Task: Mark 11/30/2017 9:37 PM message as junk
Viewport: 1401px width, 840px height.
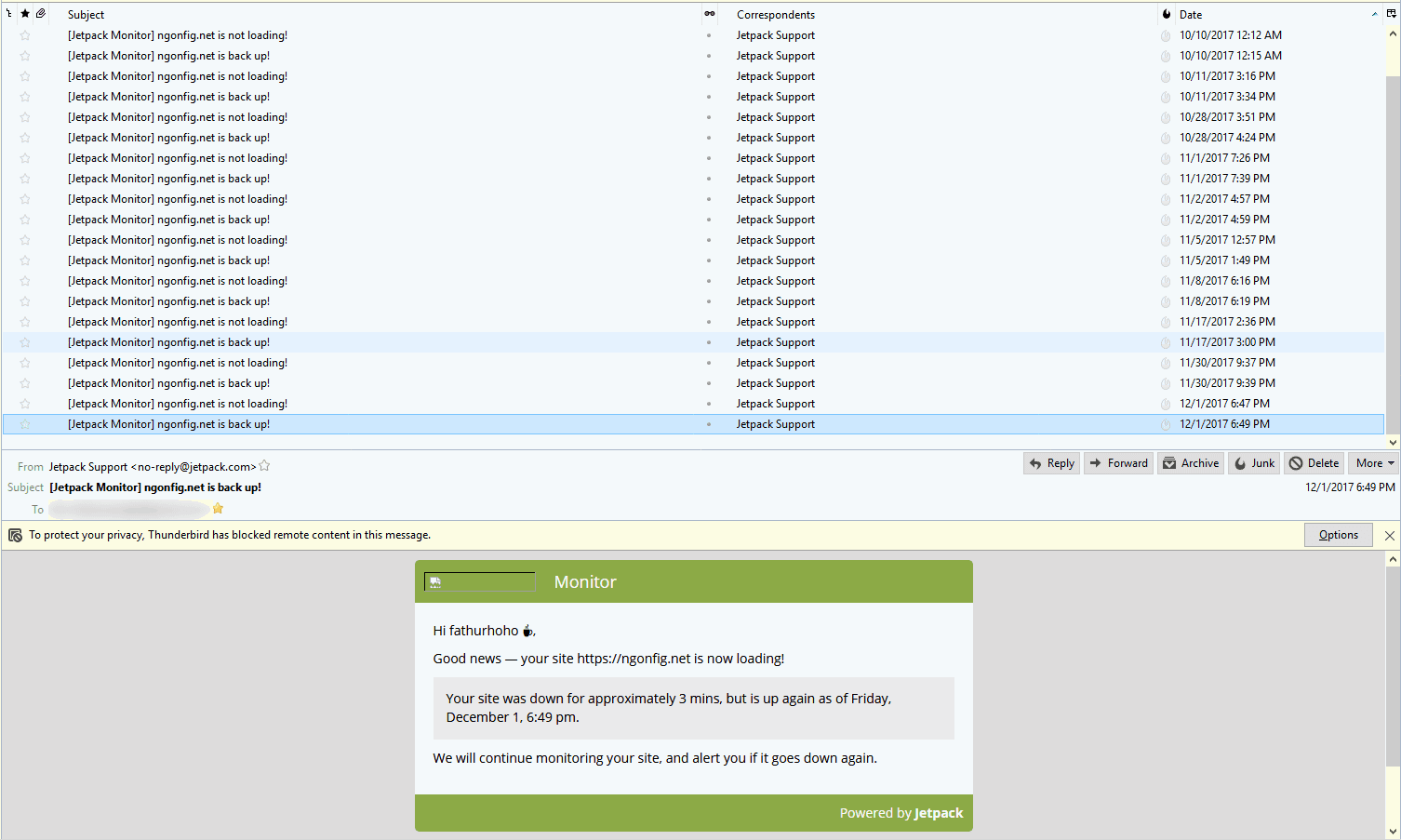Action: pyautogui.click(x=1166, y=363)
